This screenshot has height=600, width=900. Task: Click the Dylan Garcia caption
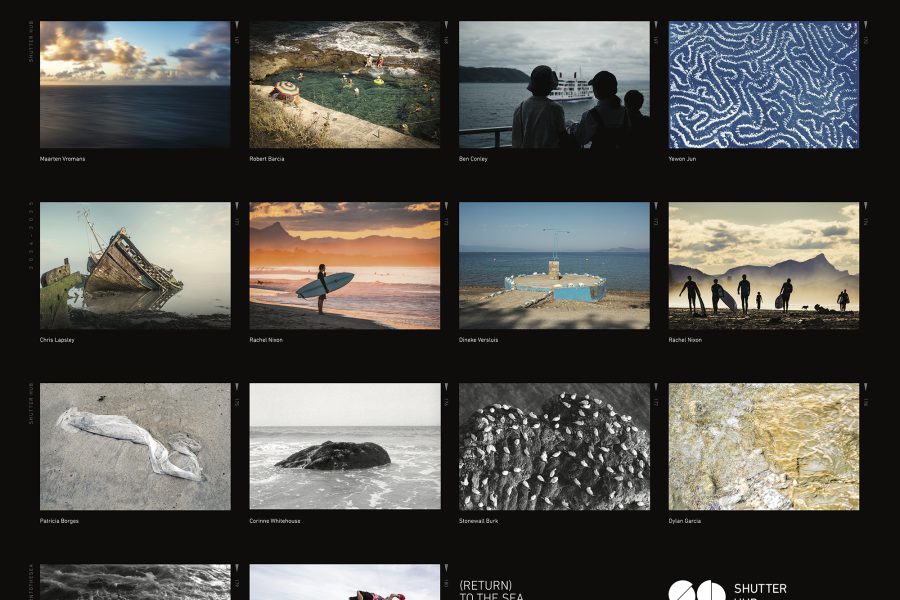coord(684,521)
